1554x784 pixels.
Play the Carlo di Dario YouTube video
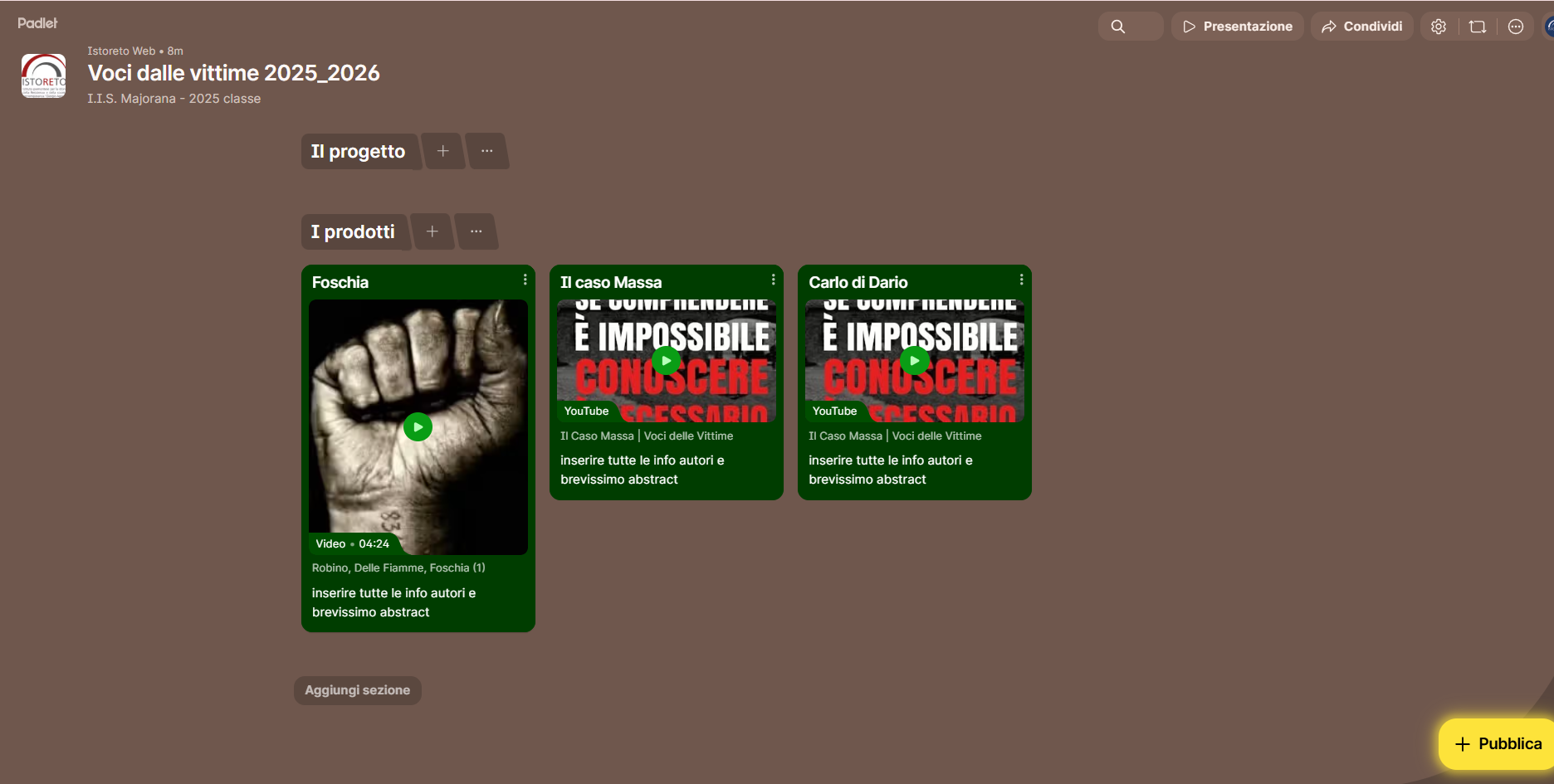click(914, 361)
